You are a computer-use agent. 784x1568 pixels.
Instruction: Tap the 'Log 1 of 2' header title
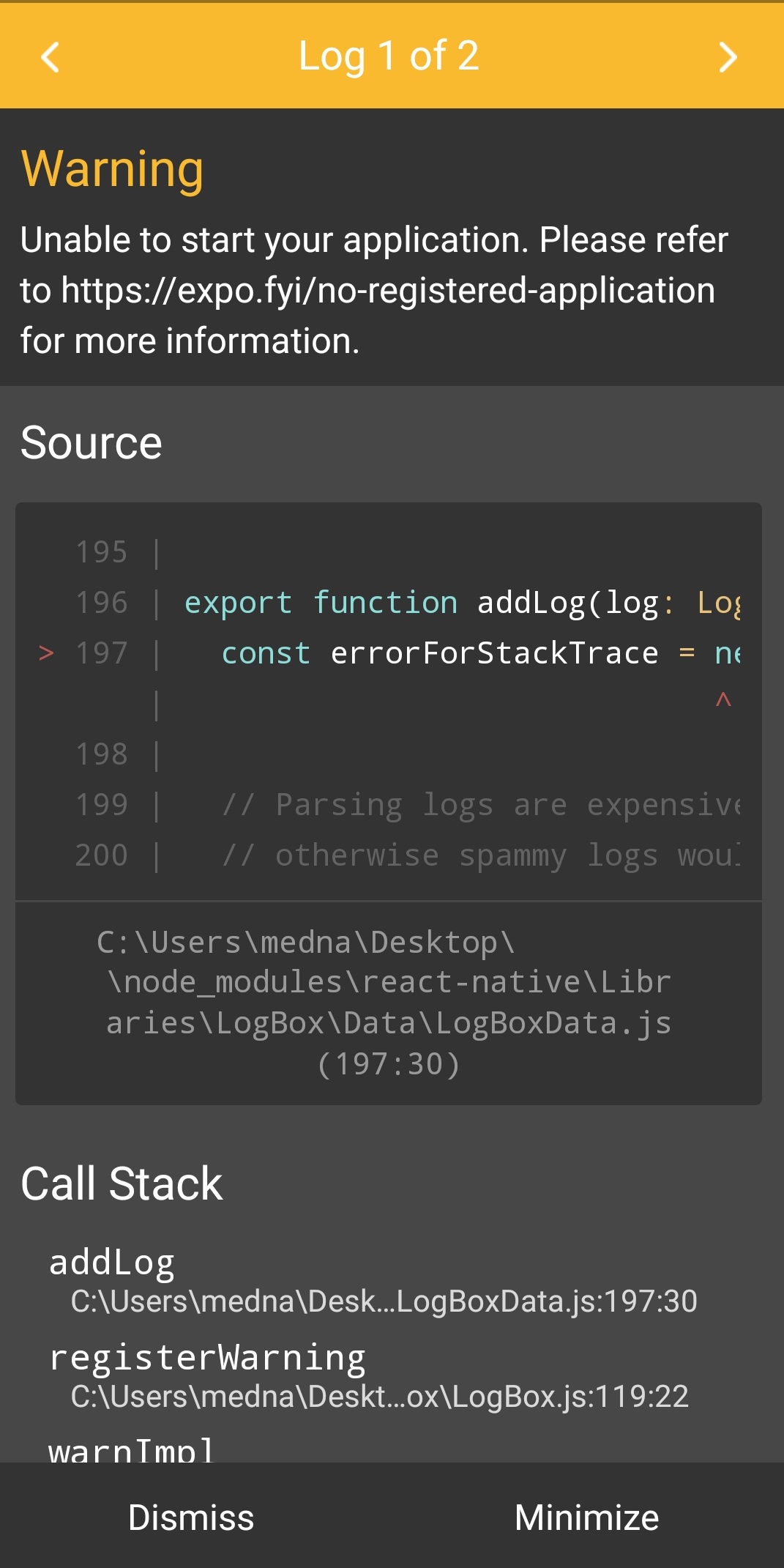pos(389,56)
